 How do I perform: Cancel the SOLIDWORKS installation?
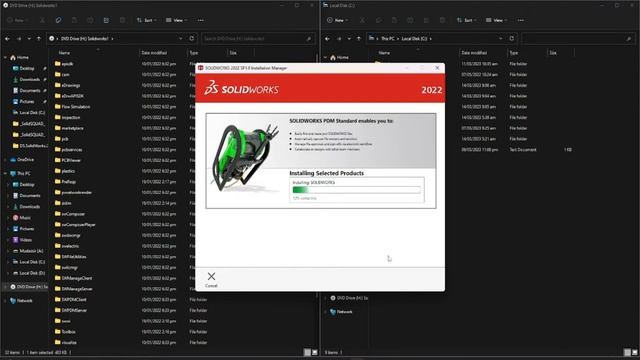coord(211,280)
